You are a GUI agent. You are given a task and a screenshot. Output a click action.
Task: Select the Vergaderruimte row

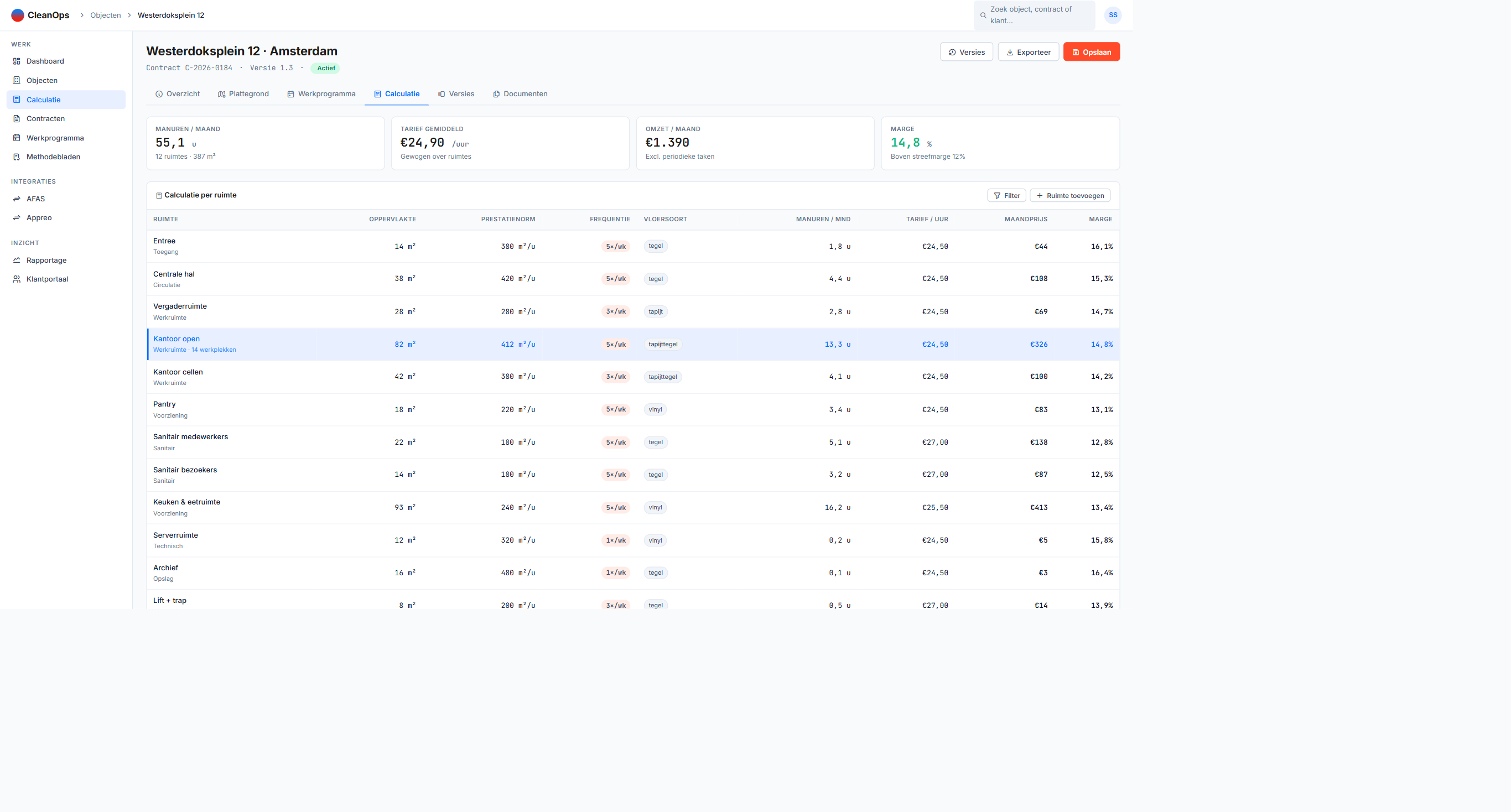(633, 312)
